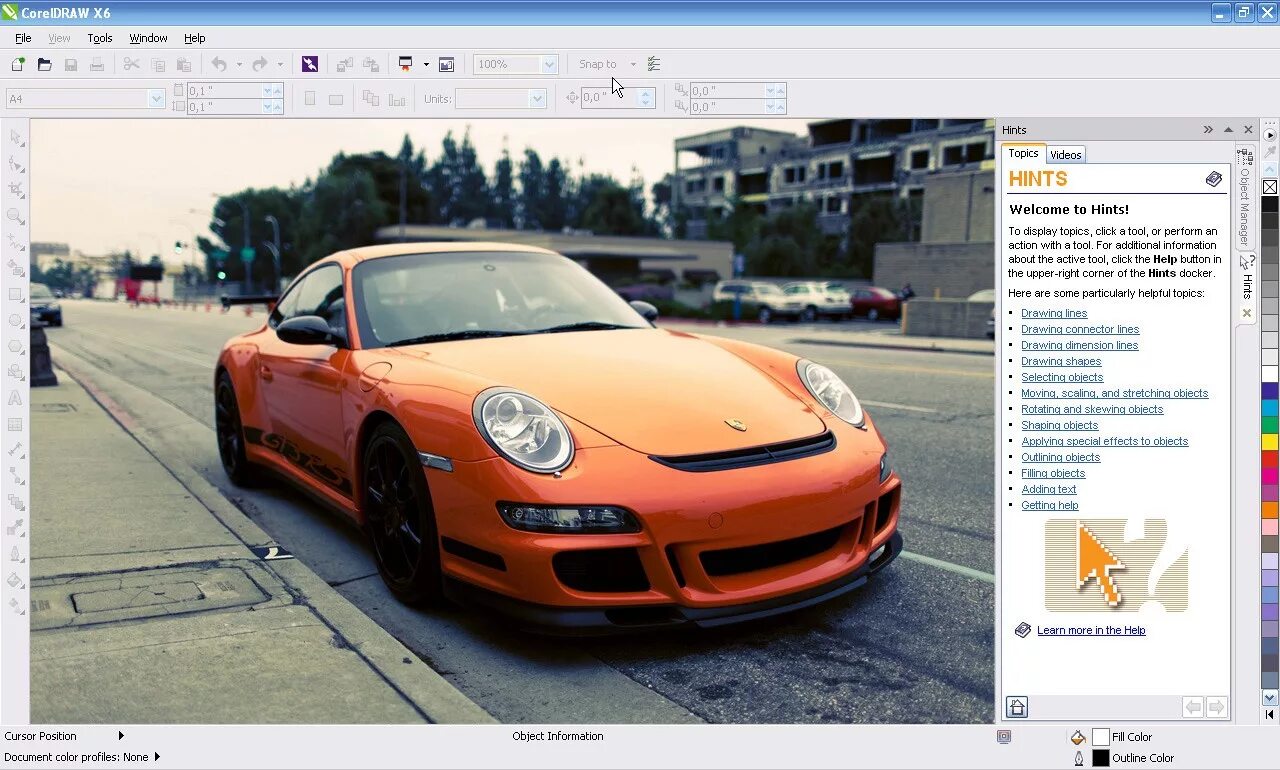The height and width of the screenshot is (770, 1280).
Task: Click the Fill Color box in status bar
Action: (x=1101, y=737)
